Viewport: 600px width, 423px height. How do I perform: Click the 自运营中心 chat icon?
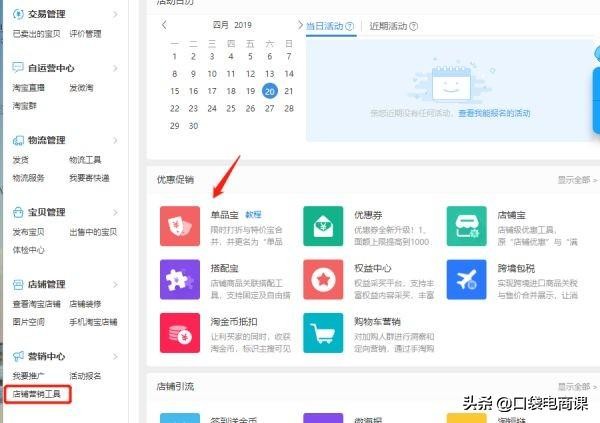point(18,68)
